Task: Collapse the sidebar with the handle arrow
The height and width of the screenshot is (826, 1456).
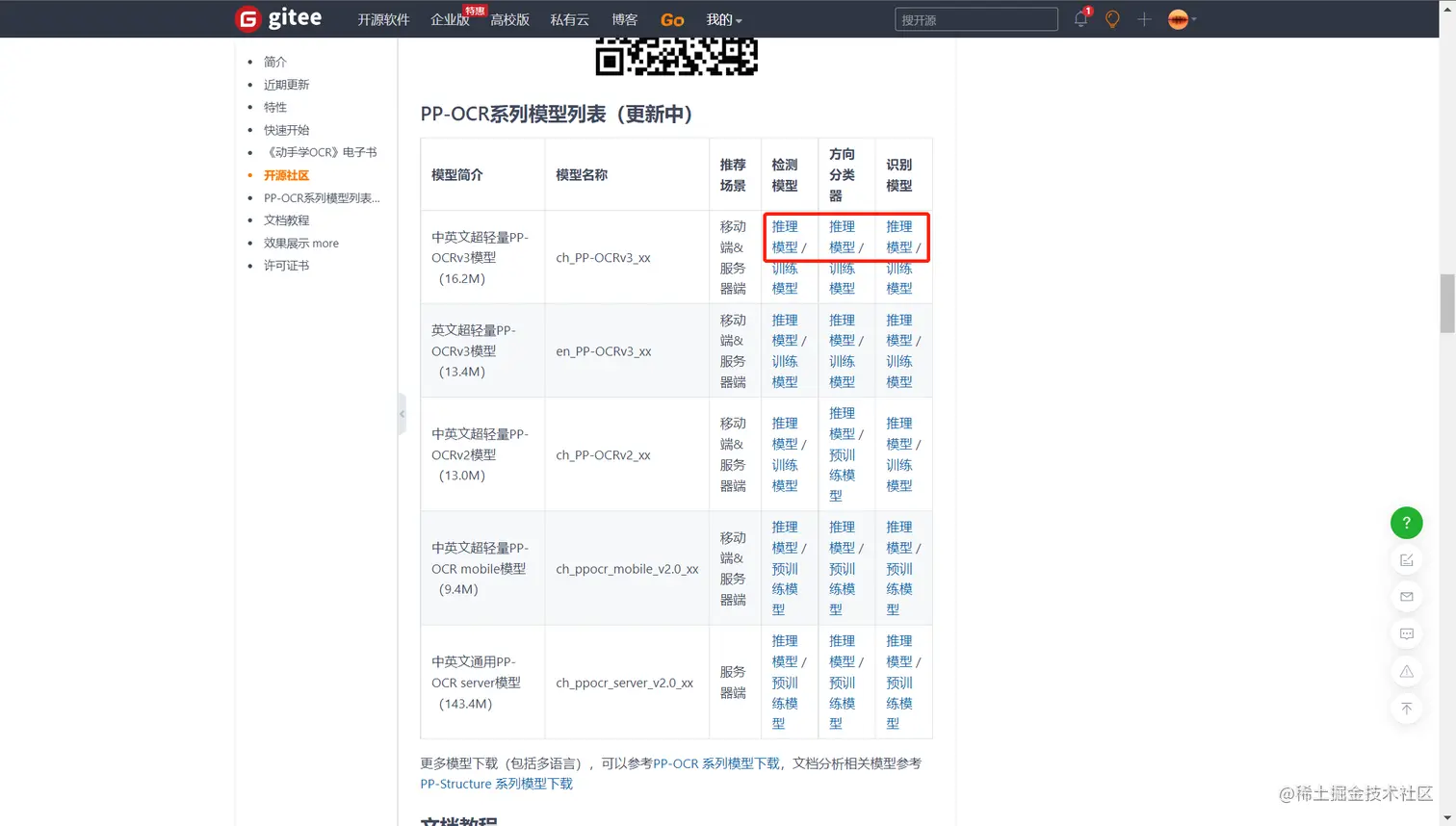Action: pos(402,415)
